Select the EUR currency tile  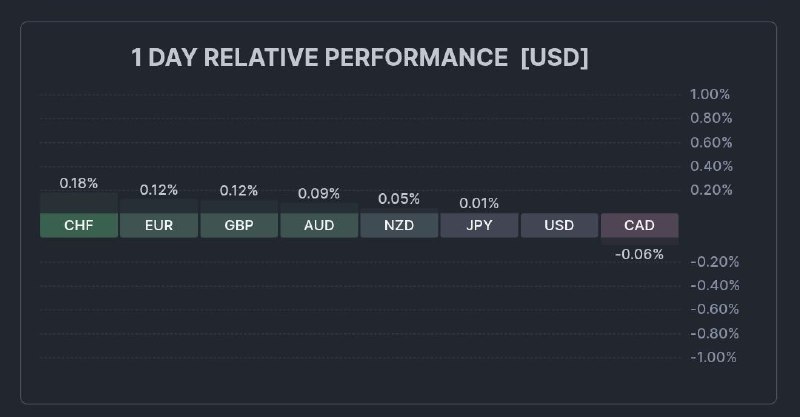tap(159, 225)
